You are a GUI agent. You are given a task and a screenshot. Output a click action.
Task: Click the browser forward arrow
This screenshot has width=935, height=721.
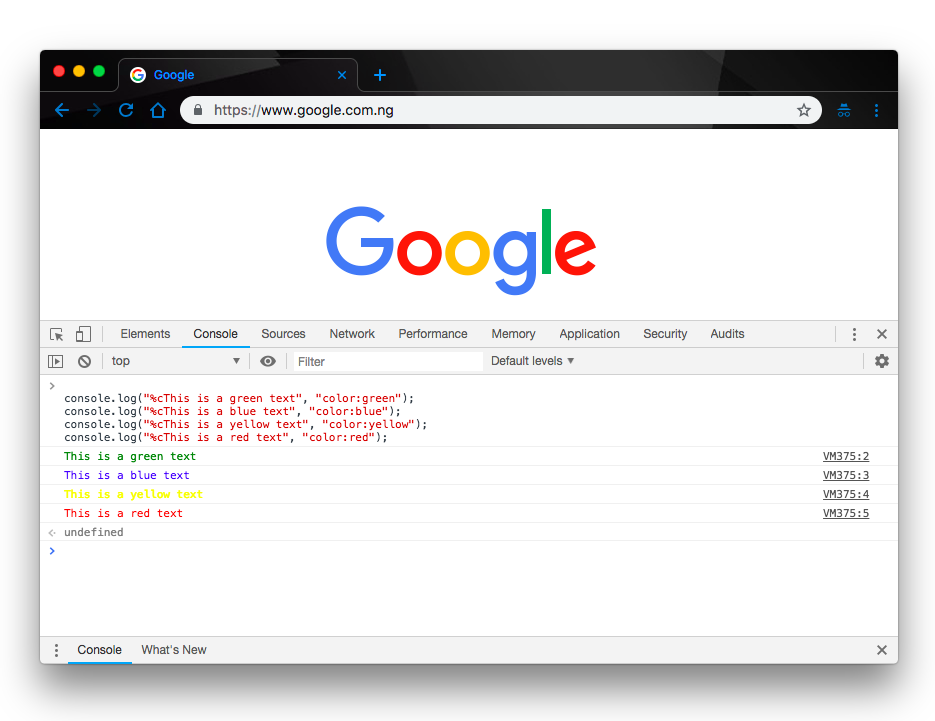(x=94, y=110)
